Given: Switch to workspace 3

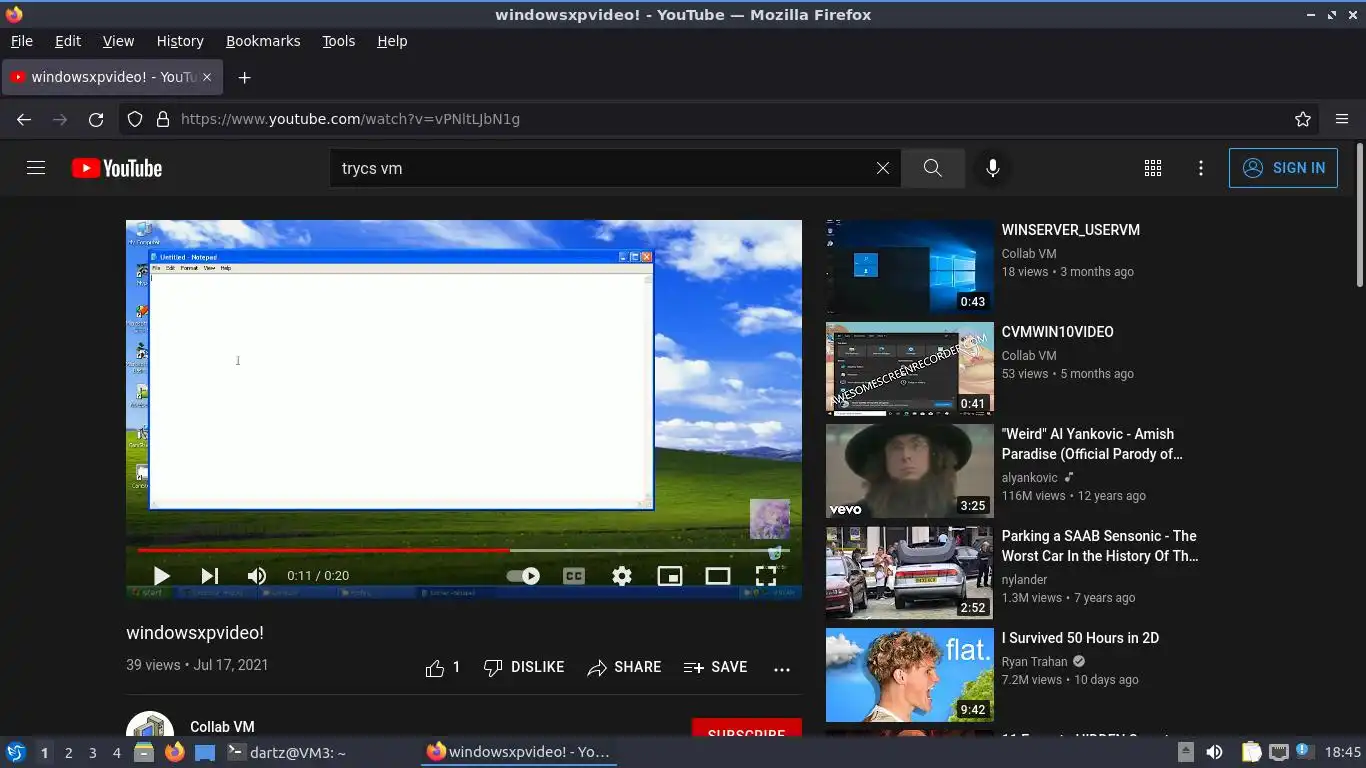Looking at the screenshot, I should 92,753.
